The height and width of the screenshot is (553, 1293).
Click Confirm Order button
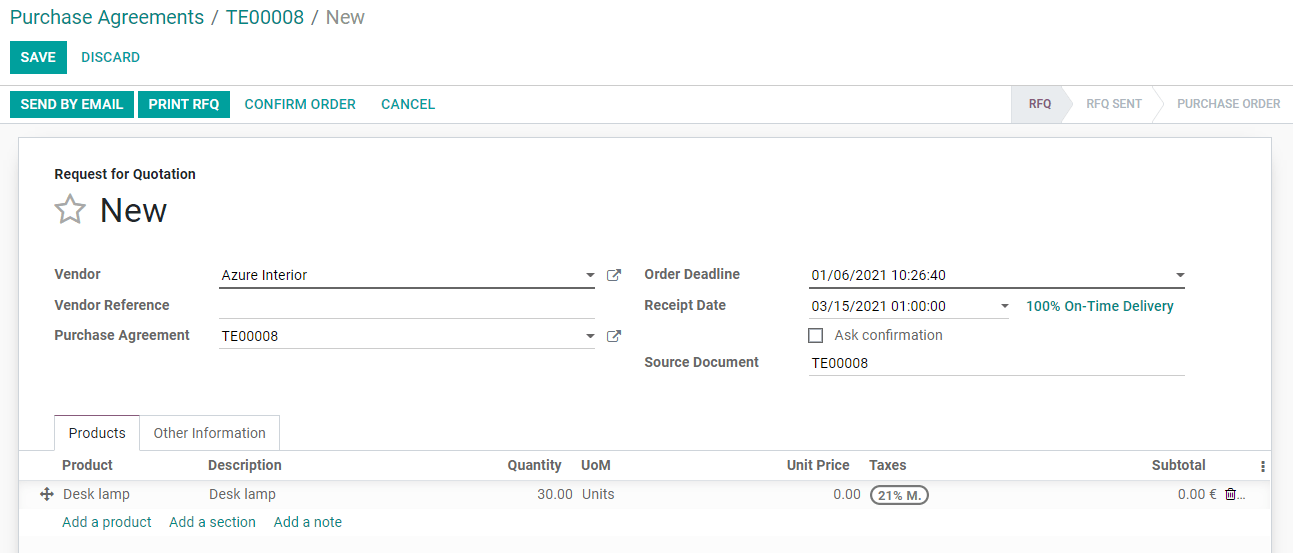pos(300,104)
